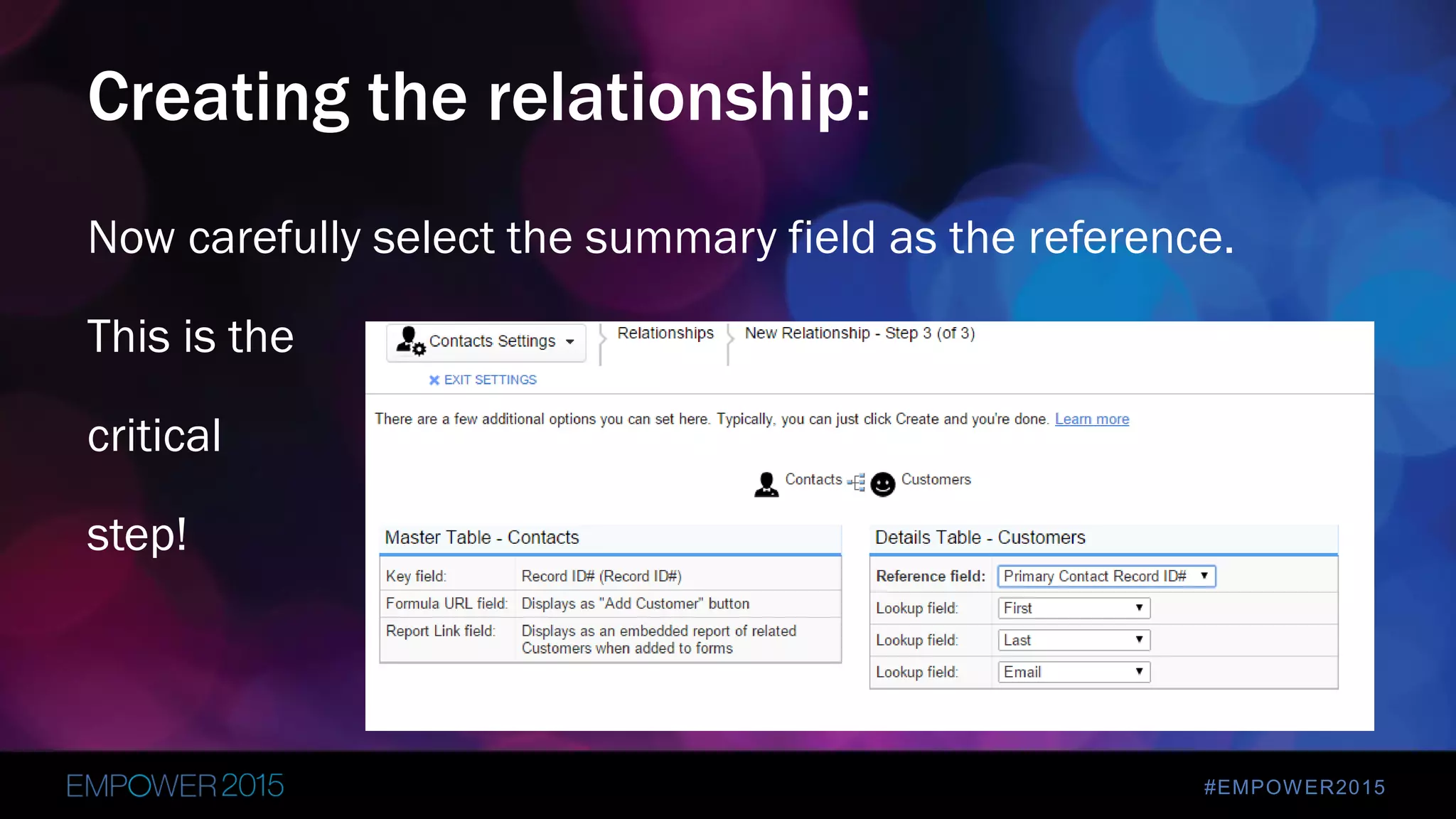The width and height of the screenshot is (1456, 819).
Task: Click the embedded report description text
Action: tap(659, 640)
